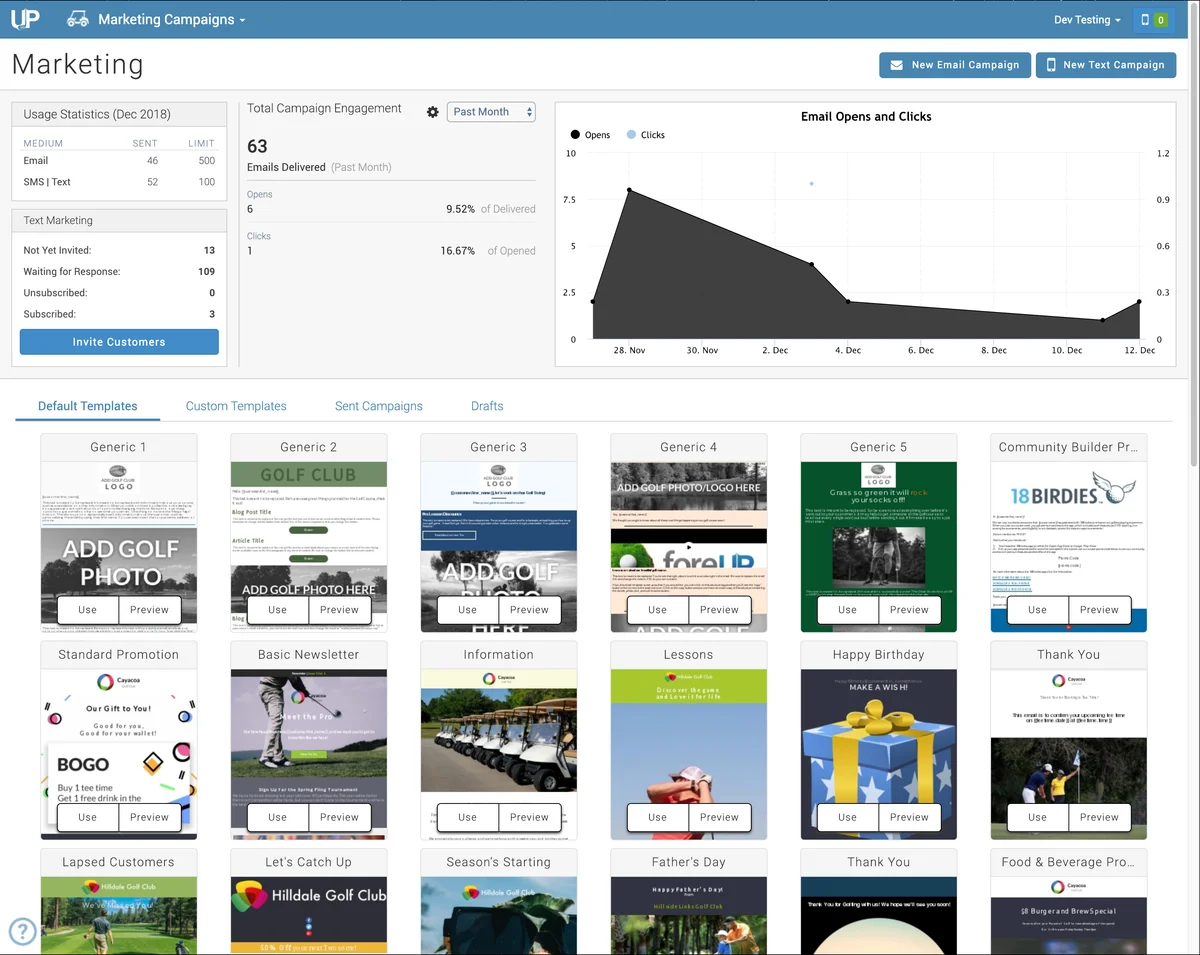Screen dimensions: 1200x955
Task: Switch to the Custom Templates tab
Action: pyautogui.click(x=236, y=406)
